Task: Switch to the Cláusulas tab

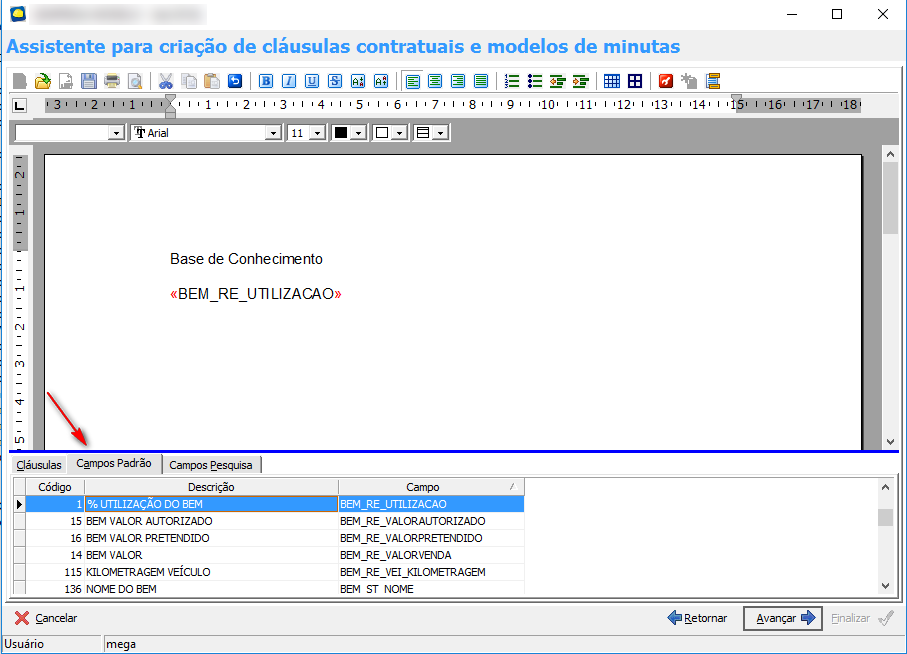Action: tap(39, 465)
